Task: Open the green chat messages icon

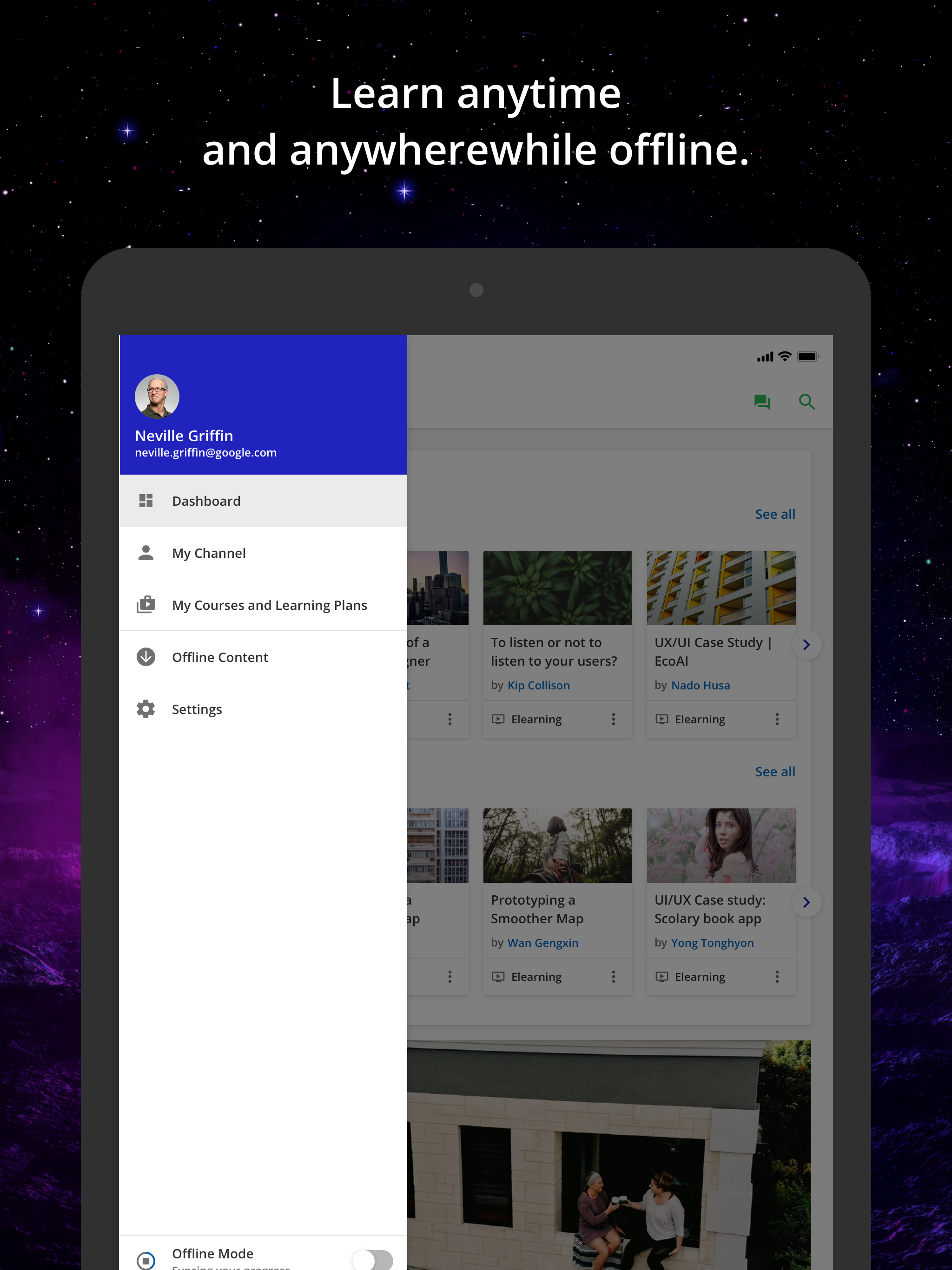Action: tap(762, 402)
